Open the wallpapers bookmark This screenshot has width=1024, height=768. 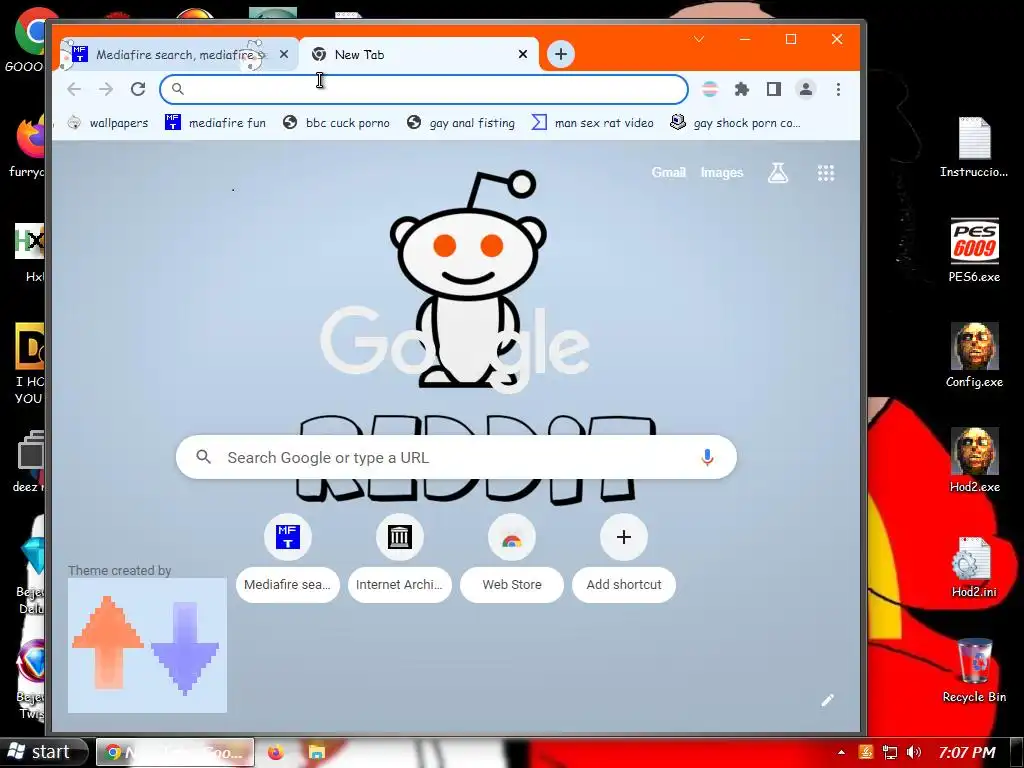(108, 123)
